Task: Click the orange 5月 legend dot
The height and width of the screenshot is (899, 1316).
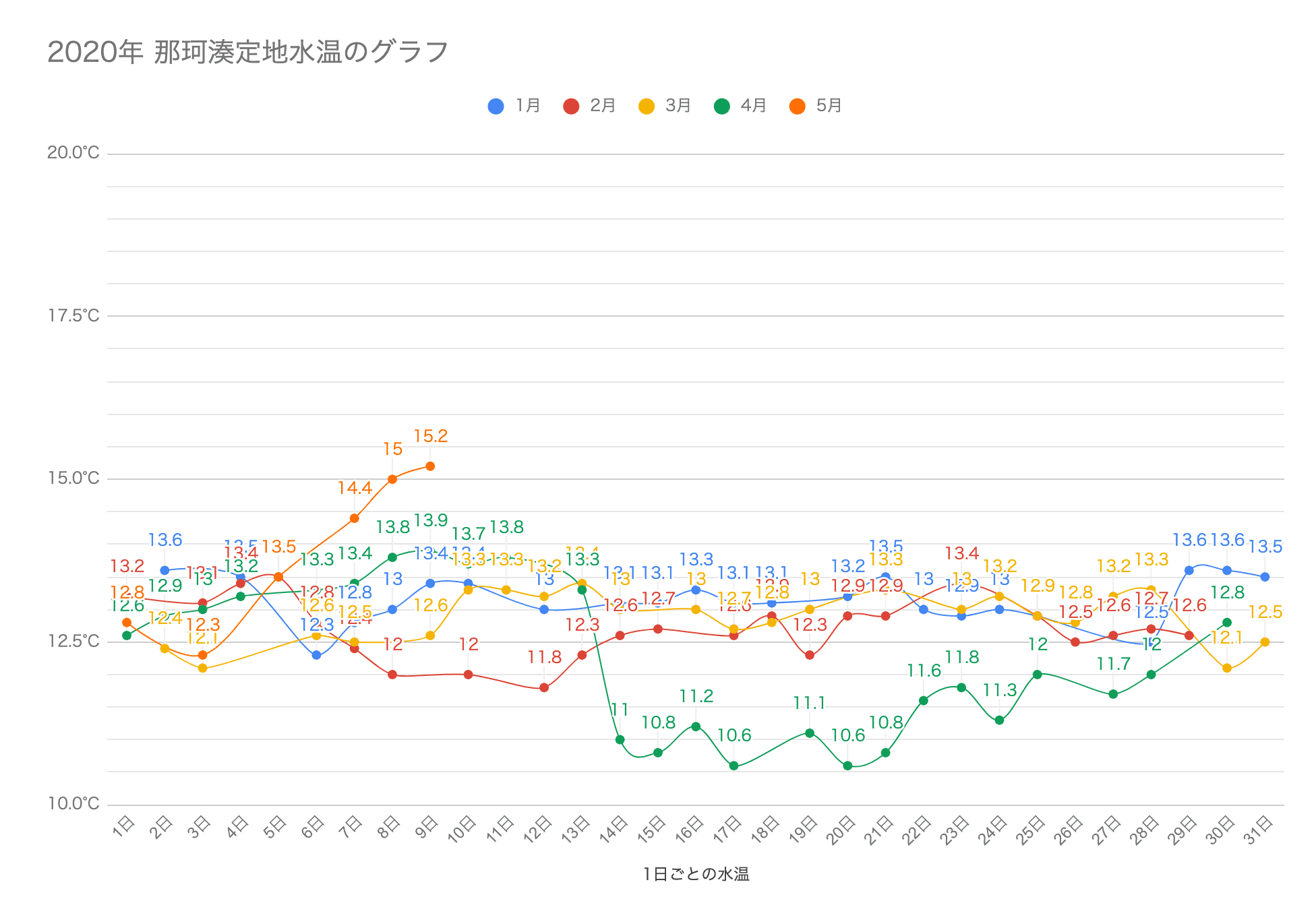Action: coord(798,106)
